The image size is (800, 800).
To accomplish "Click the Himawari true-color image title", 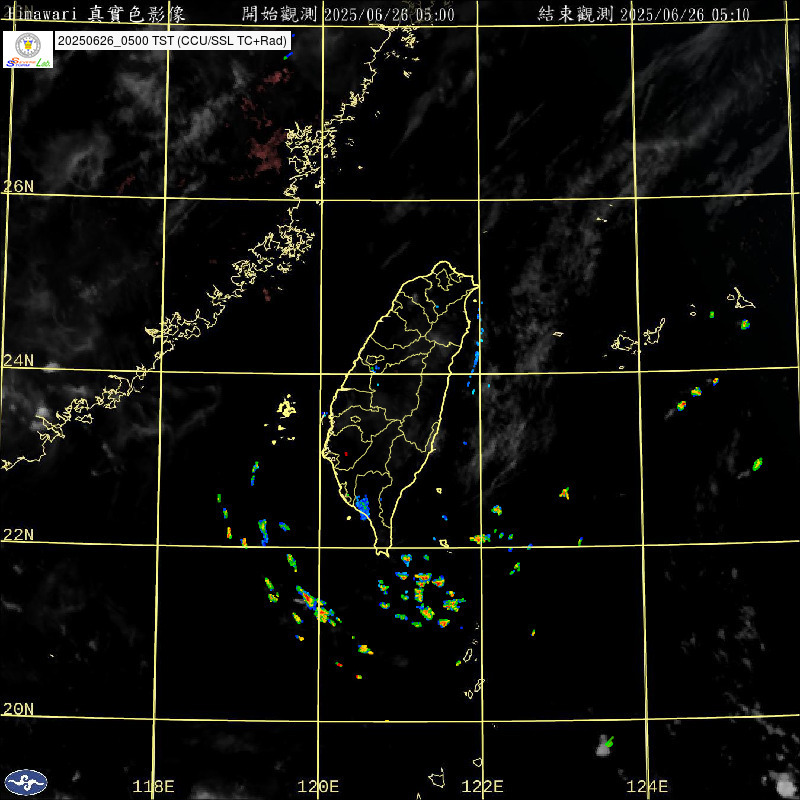I will pos(96,14).
